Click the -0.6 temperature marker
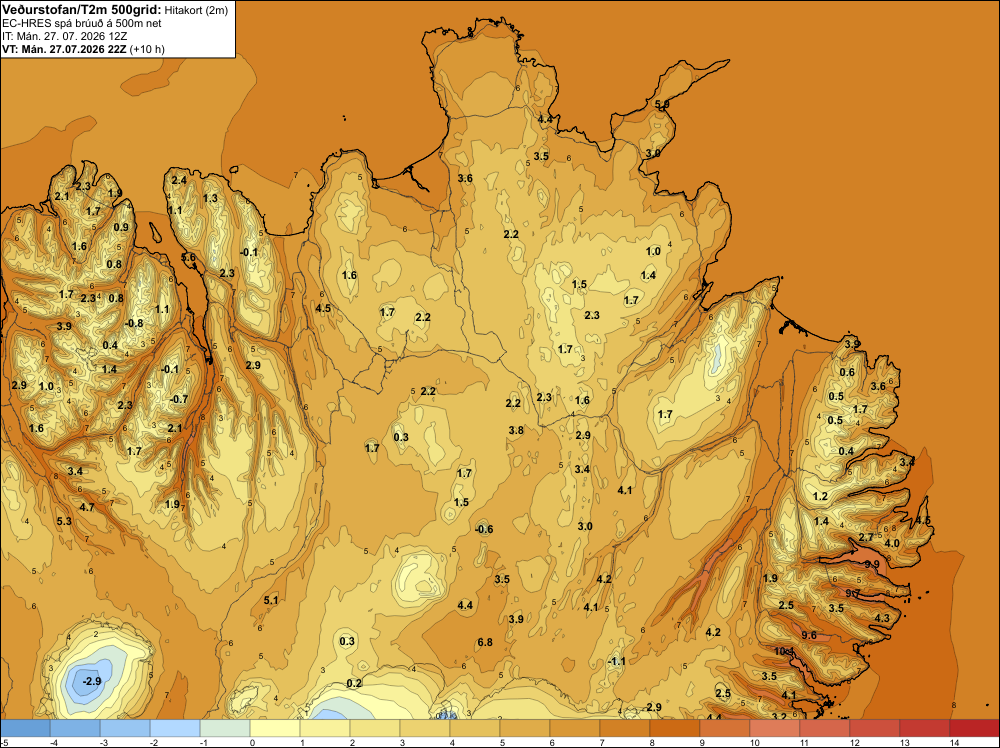 coord(484,529)
